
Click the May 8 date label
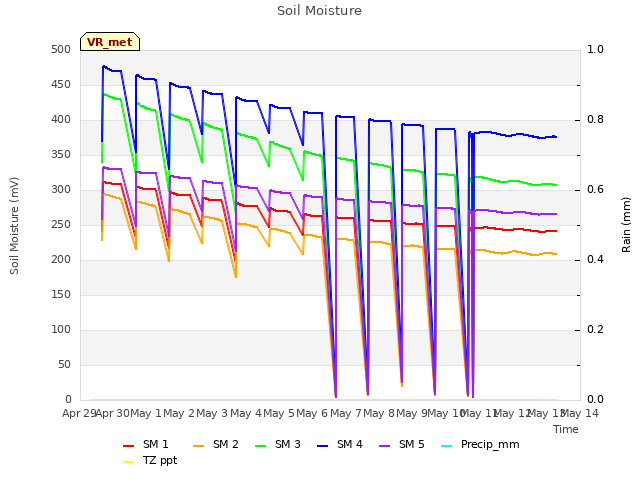click(x=379, y=414)
